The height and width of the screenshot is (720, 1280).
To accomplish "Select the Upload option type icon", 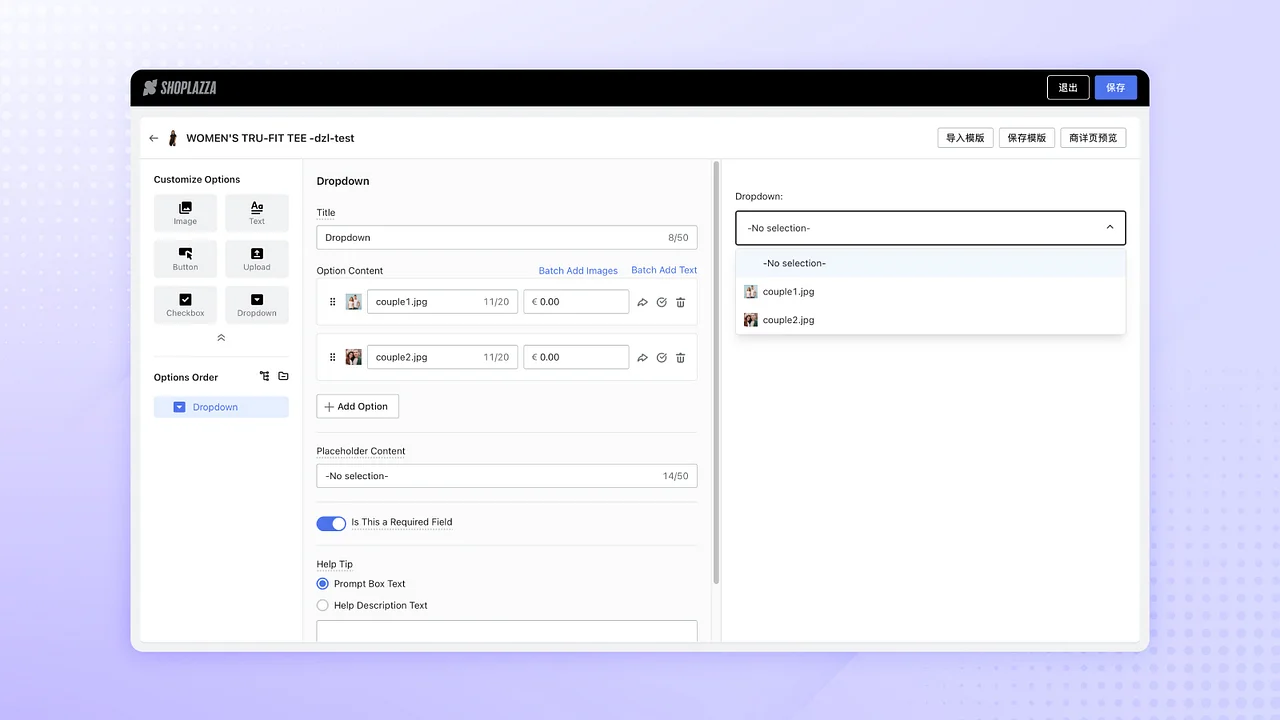I will click(x=257, y=258).
